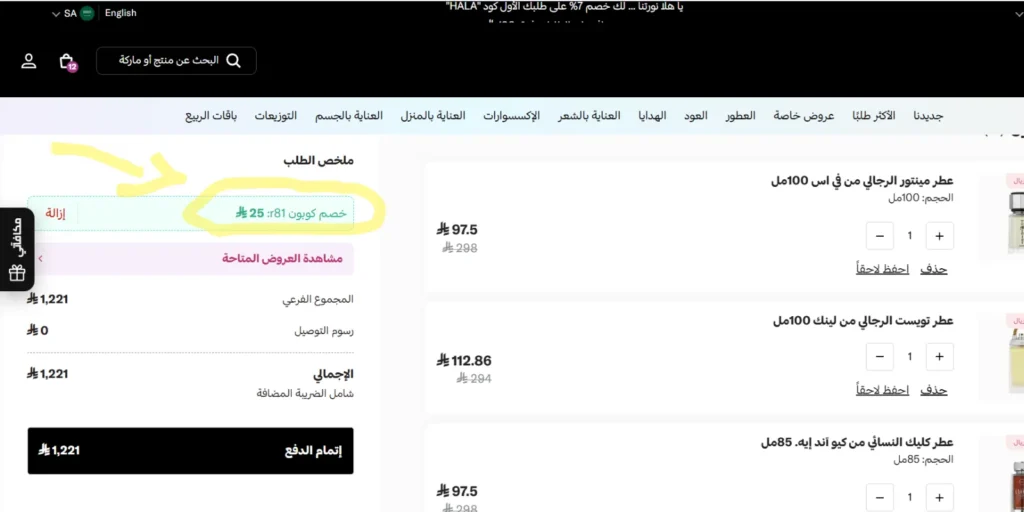This screenshot has height=512, width=1024.
Task: Open the الهدايا menu
Action: [x=652, y=116]
